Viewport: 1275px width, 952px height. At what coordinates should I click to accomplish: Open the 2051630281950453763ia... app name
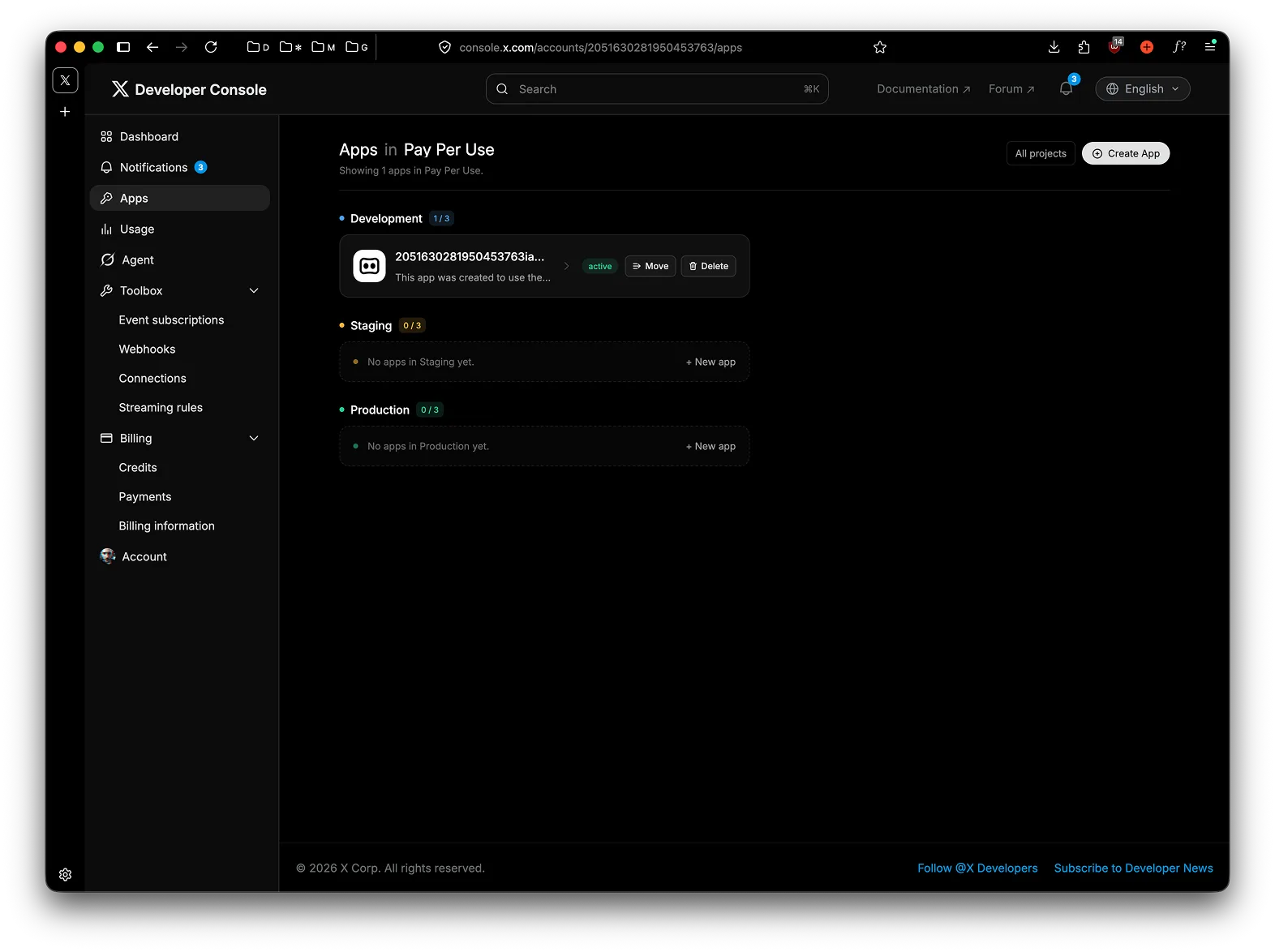point(470,256)
